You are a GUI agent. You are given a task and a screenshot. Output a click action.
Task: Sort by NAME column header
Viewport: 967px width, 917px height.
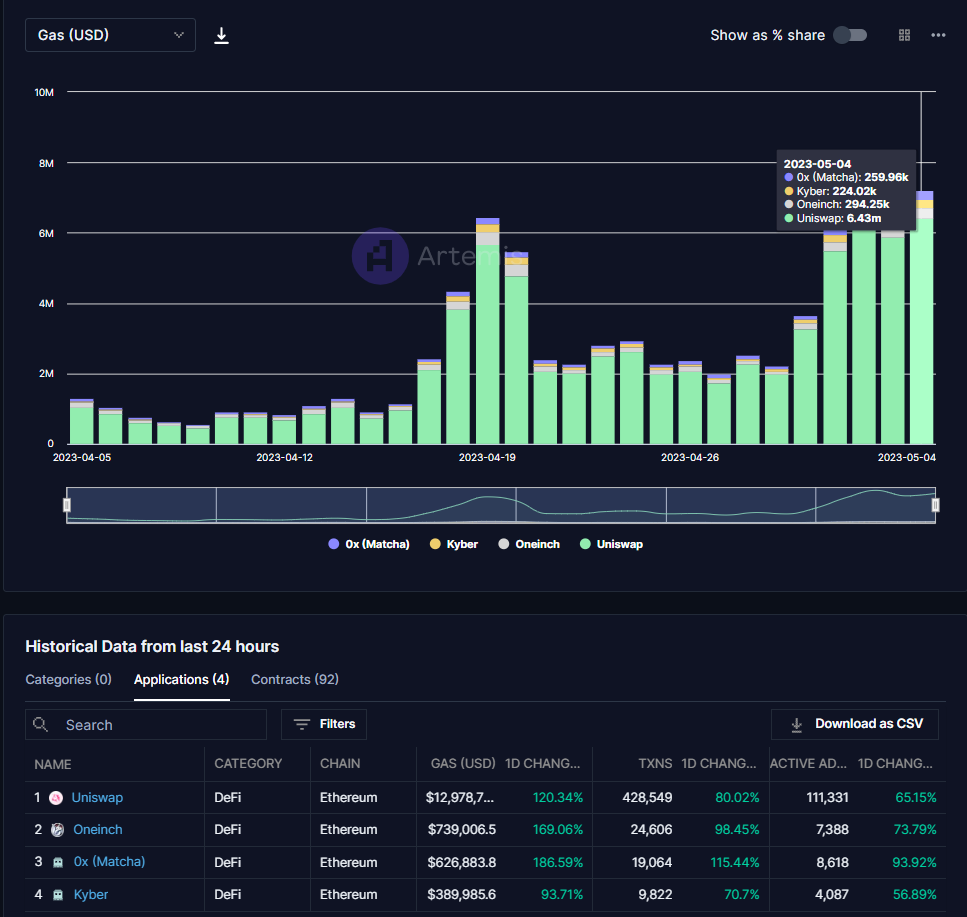[52, 764]
